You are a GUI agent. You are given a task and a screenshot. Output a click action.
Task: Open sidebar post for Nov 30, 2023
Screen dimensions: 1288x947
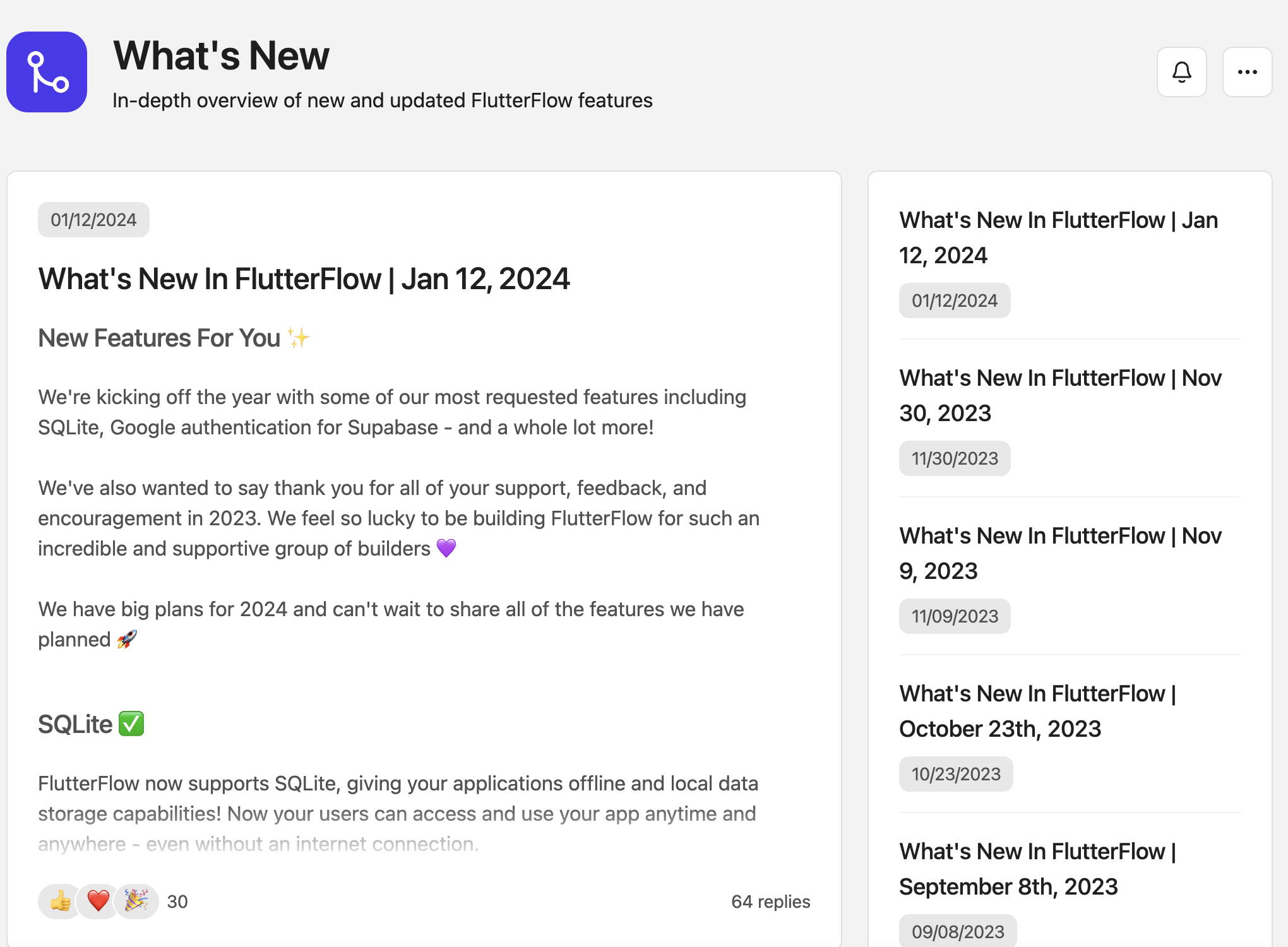[1060, 395]
